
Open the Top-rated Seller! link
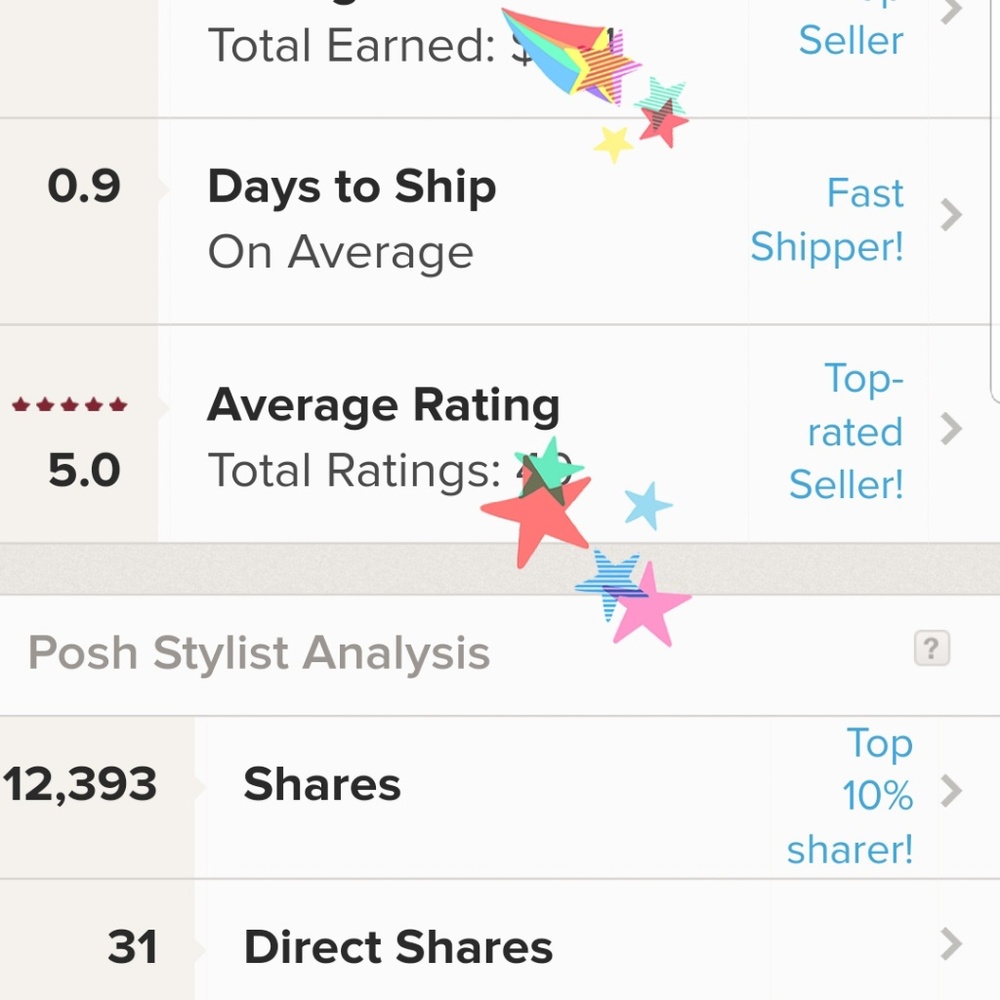(848, 432)
